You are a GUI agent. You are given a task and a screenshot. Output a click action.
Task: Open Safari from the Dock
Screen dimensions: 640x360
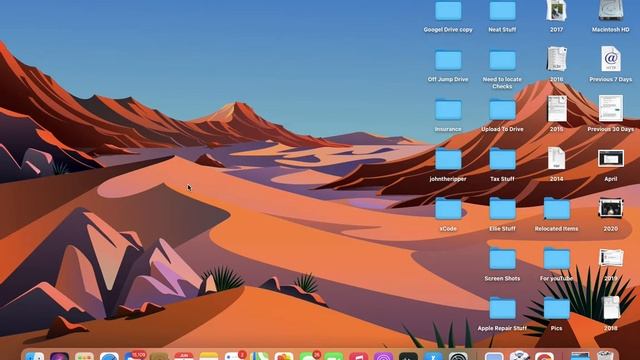[x=109, y=356]
